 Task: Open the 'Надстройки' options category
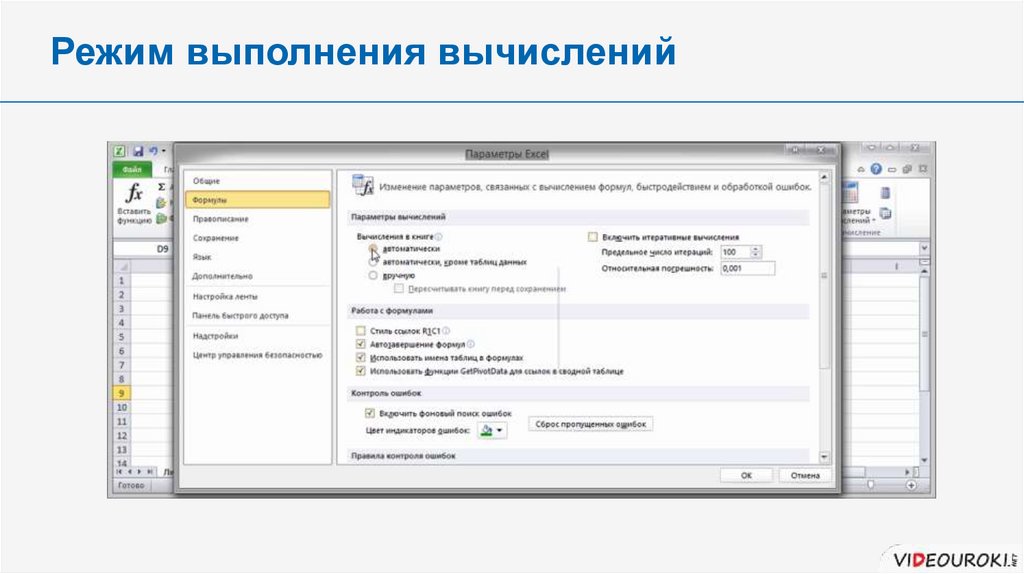[257, 336]
